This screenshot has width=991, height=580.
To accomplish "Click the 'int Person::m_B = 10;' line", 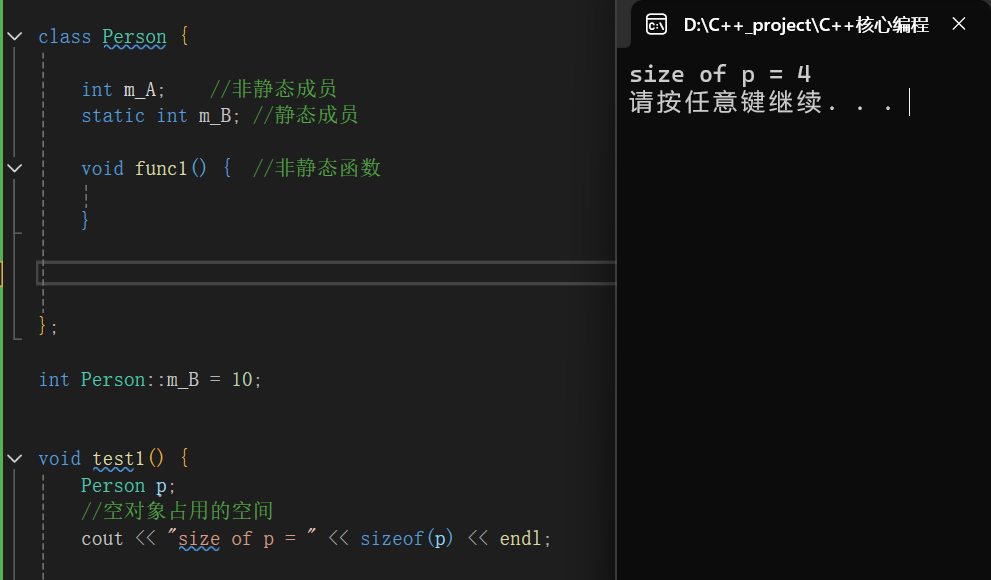I will (150, 380).
